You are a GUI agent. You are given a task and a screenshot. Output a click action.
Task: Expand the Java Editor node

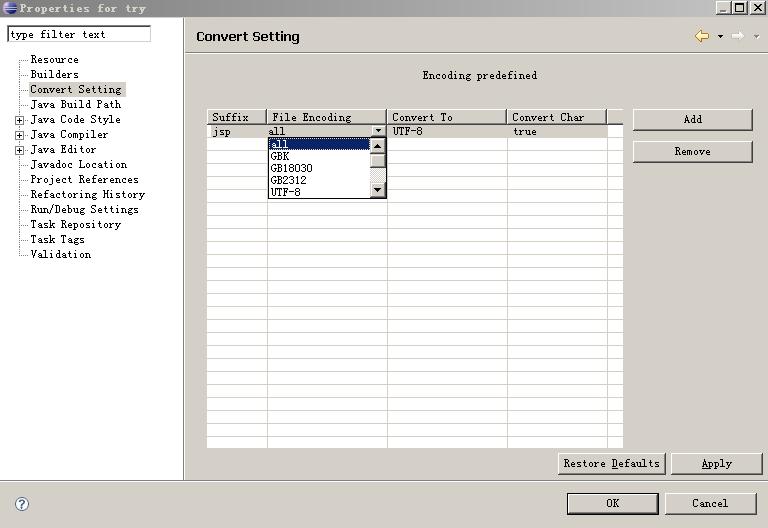(19, 150)
